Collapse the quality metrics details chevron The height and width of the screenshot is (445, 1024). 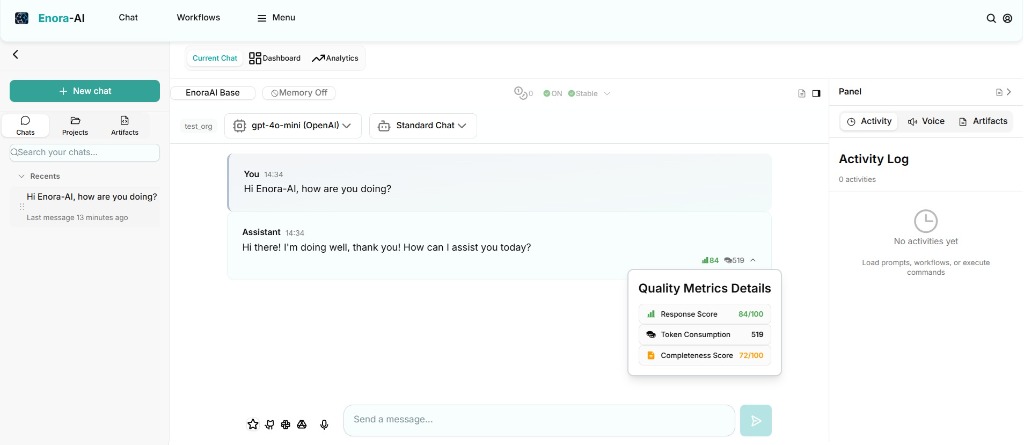(753, 260)
